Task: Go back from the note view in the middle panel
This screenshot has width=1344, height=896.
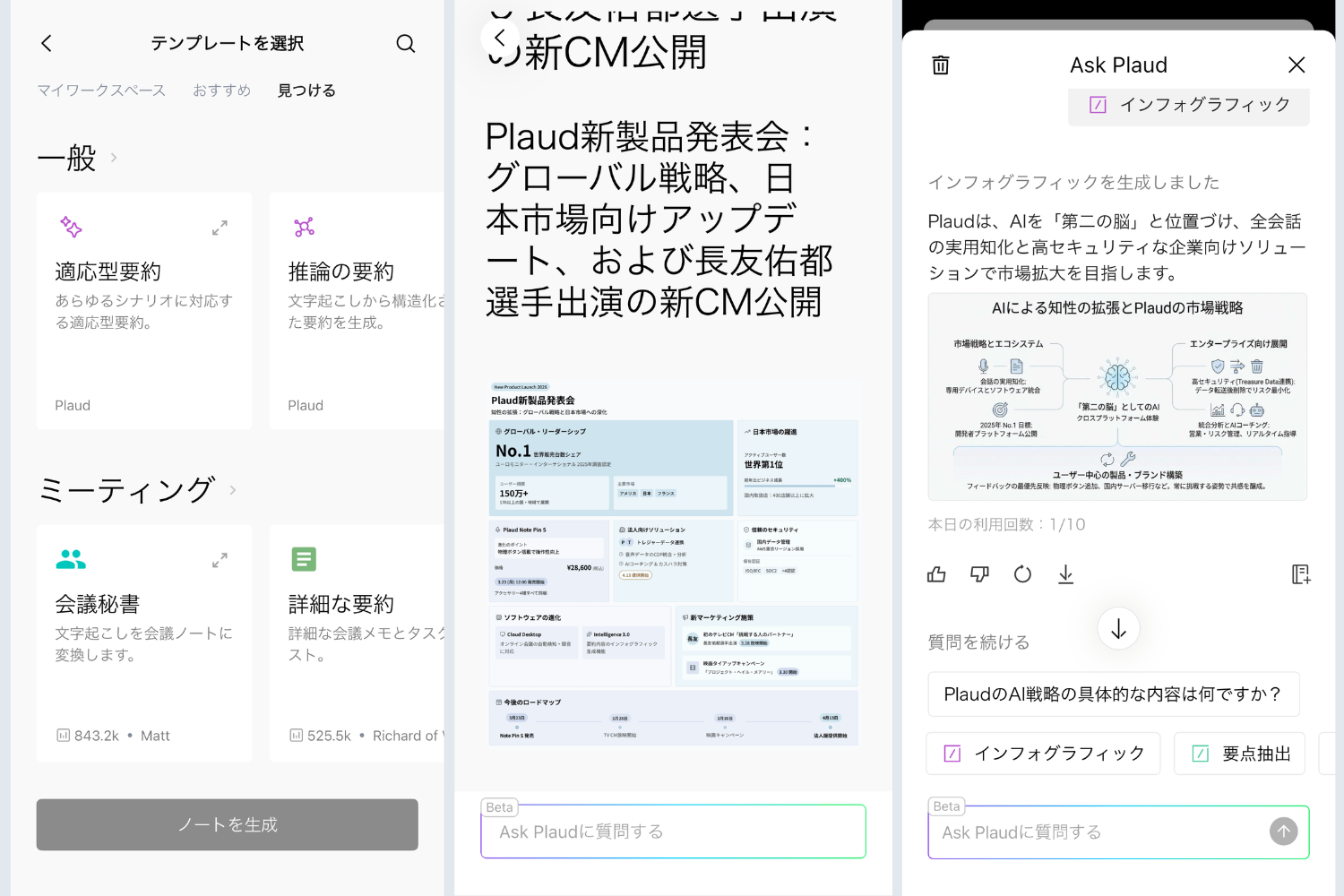Action: click(x=500, y=38)
